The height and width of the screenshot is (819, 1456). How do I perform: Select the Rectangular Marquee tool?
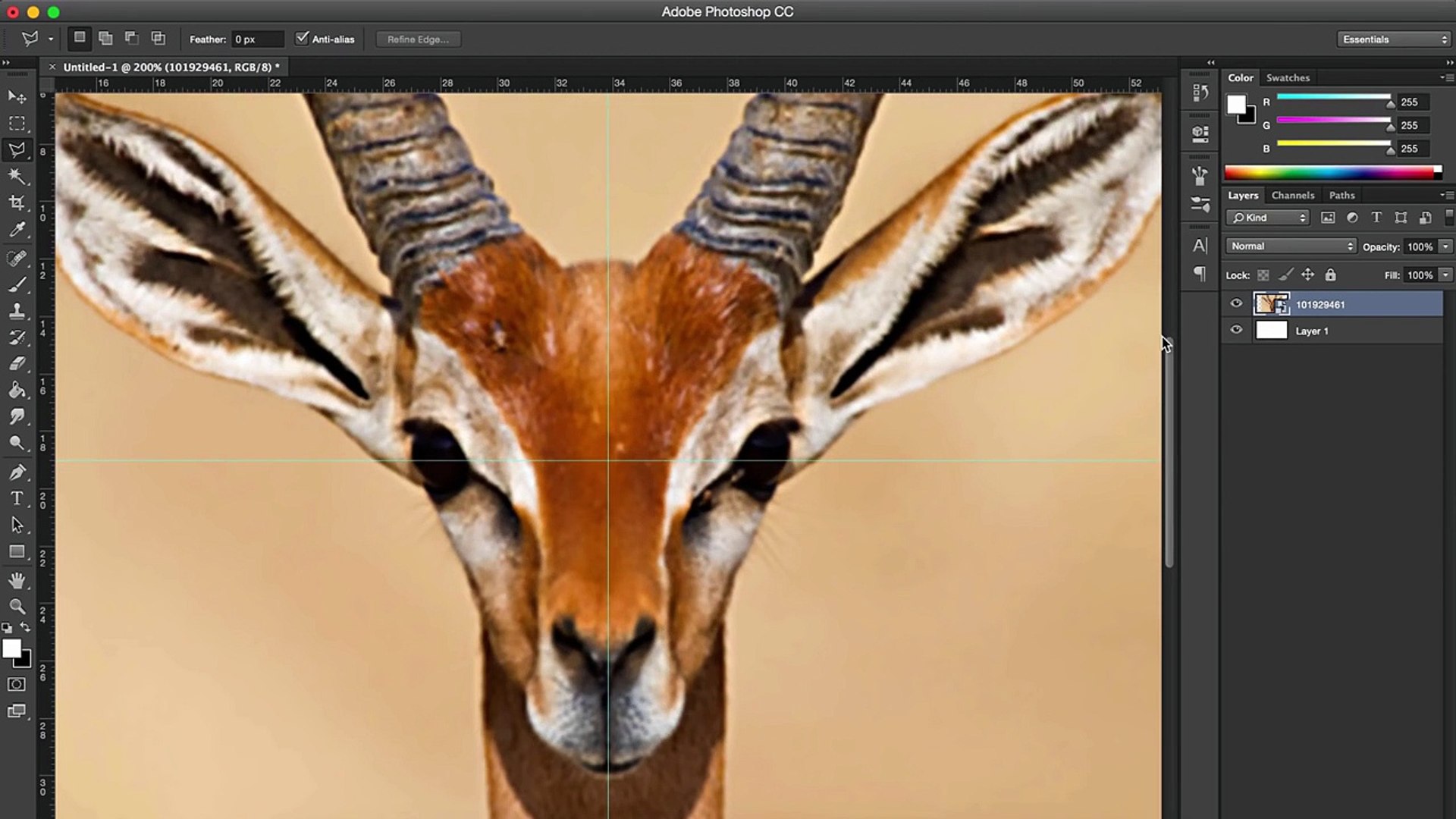pos(17,124)
